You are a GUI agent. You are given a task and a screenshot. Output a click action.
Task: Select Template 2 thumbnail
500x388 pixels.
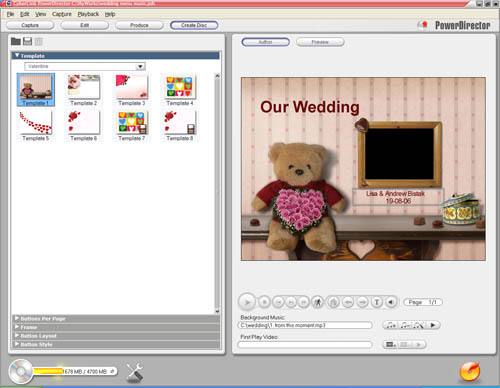click(84, 90)
